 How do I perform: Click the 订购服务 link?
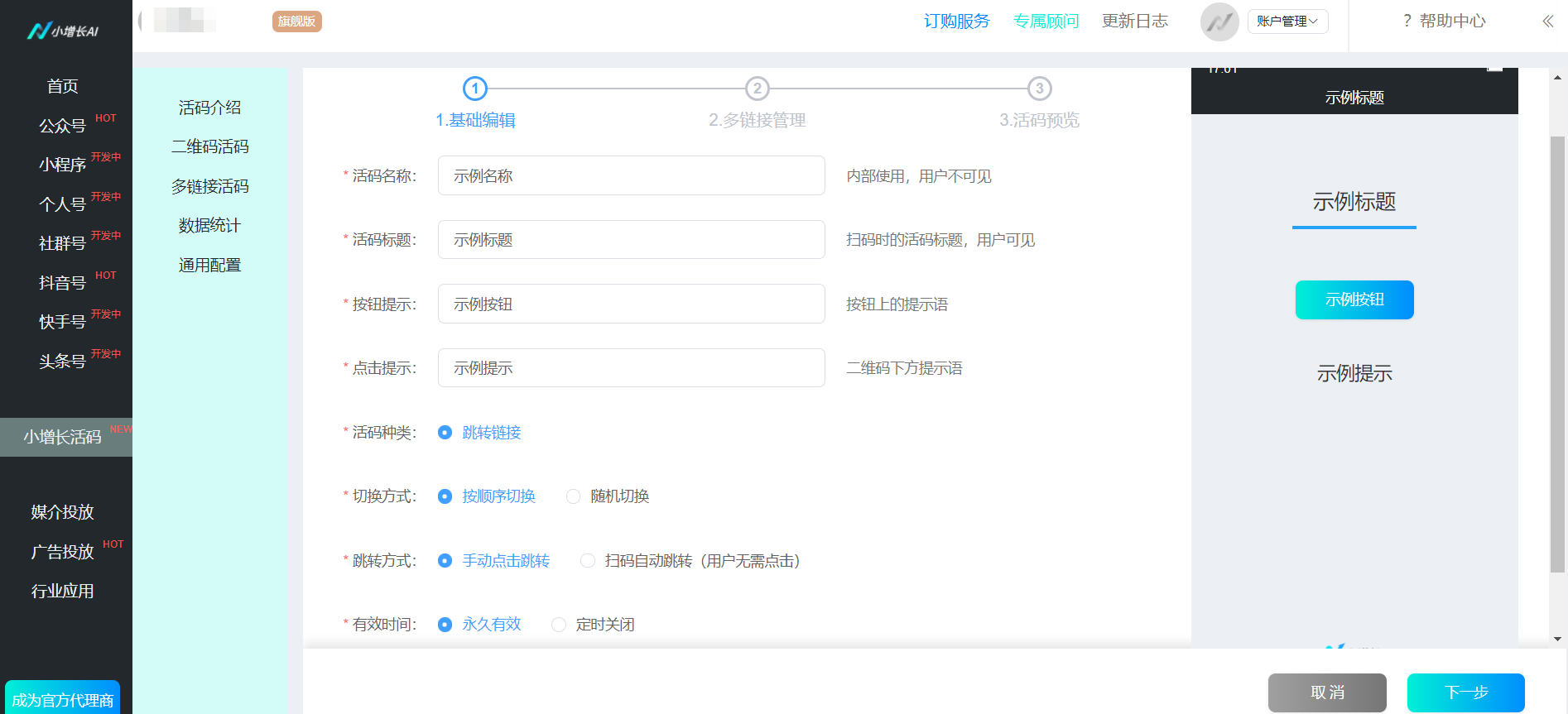tap(957, 22)
